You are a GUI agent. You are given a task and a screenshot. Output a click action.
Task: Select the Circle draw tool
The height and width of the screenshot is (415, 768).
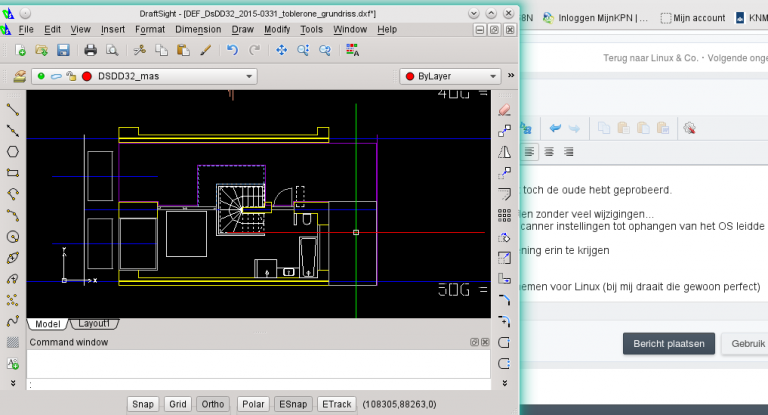point(13,237)
